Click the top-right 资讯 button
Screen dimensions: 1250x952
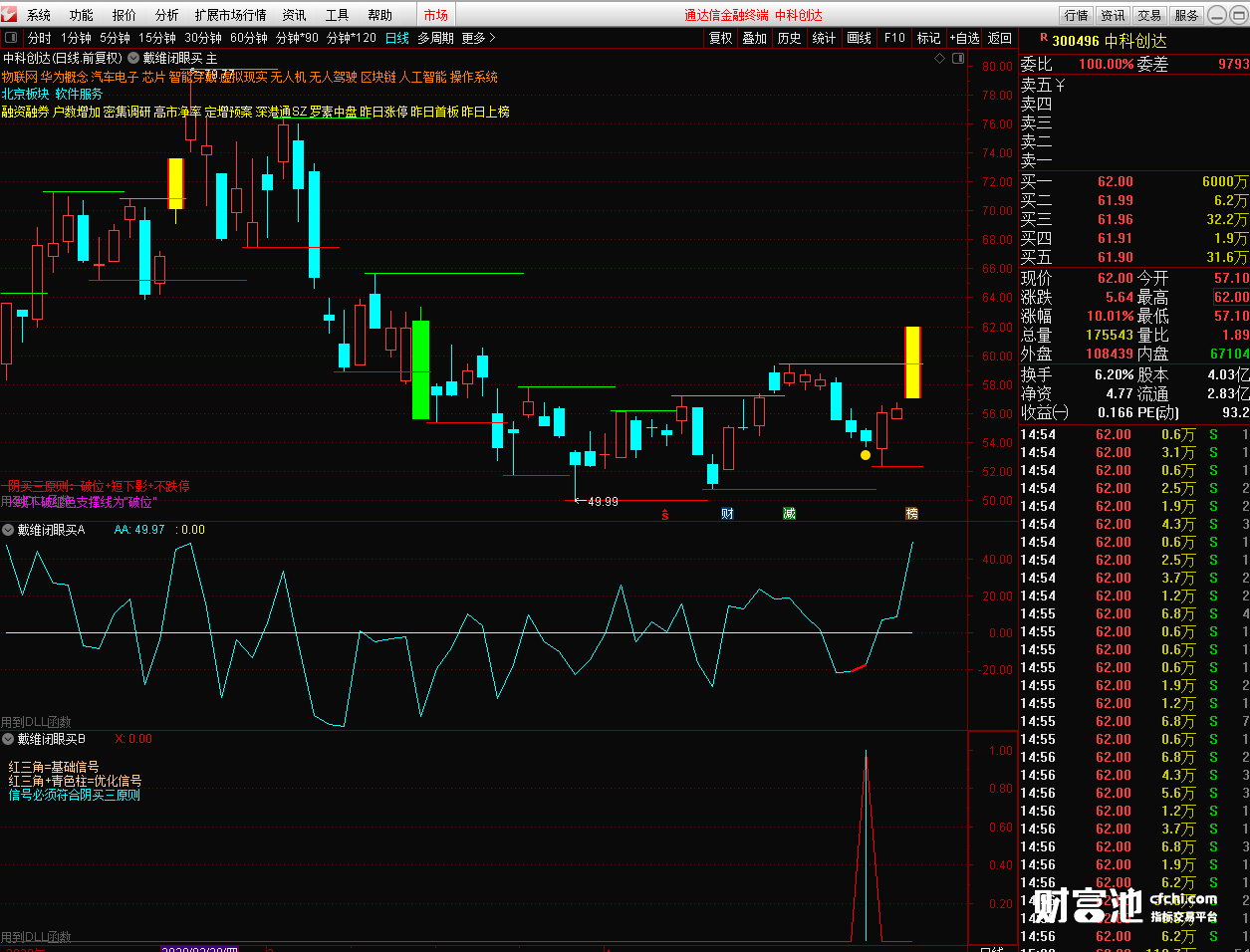tap(1113, 15)
